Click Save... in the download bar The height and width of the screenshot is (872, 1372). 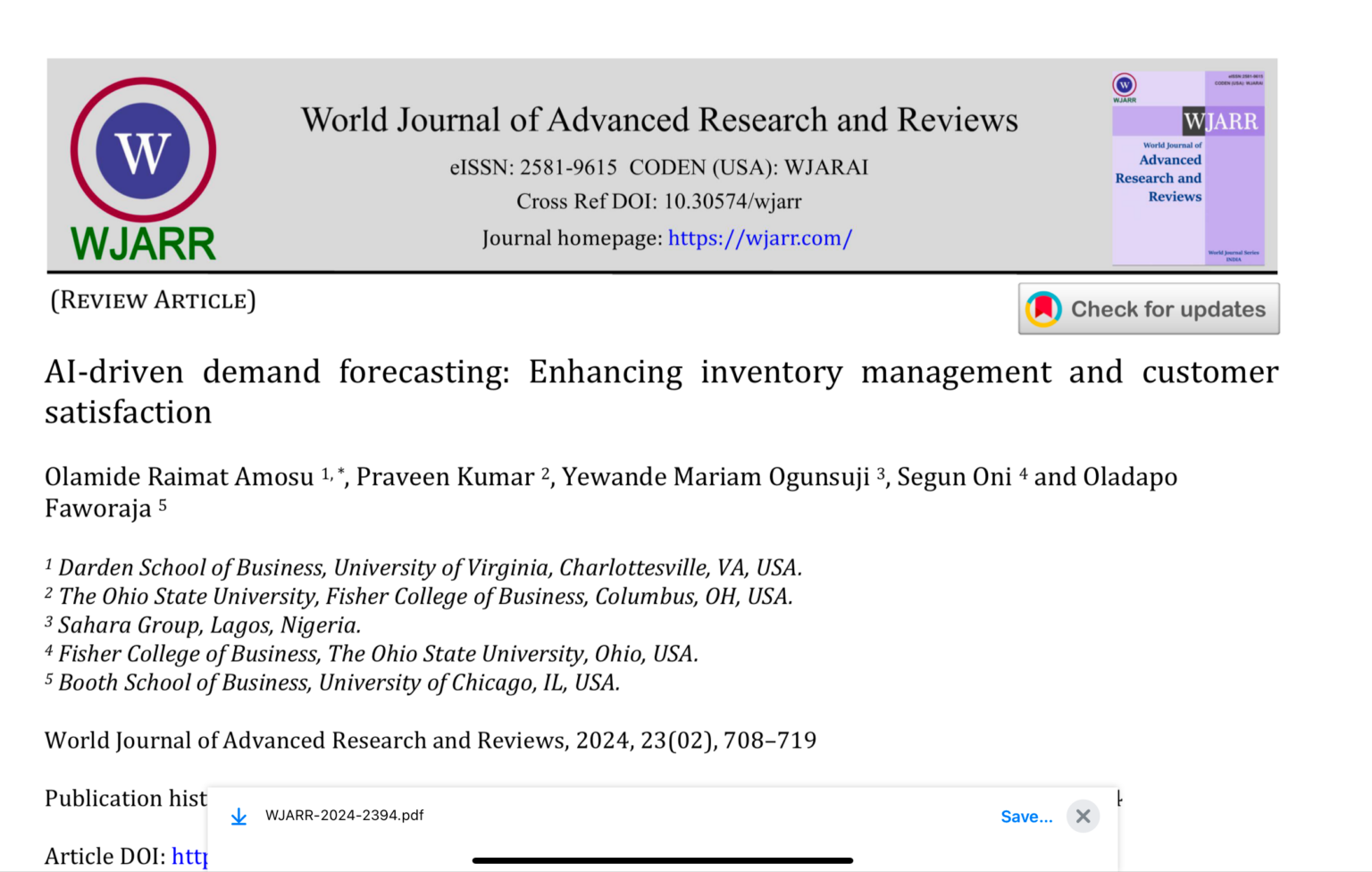[x=1026, y=817]
